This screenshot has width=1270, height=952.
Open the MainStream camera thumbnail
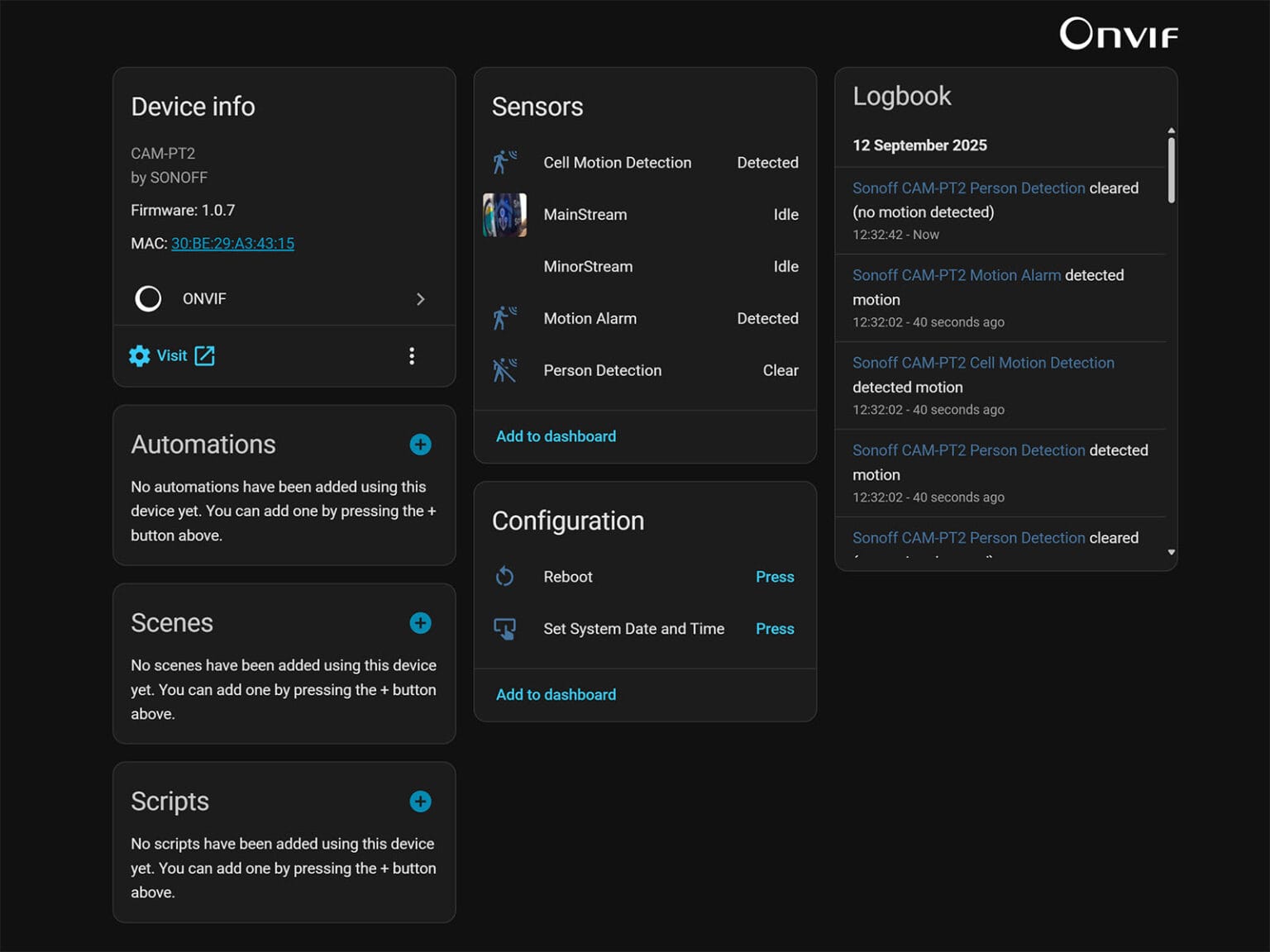(504, 215)
